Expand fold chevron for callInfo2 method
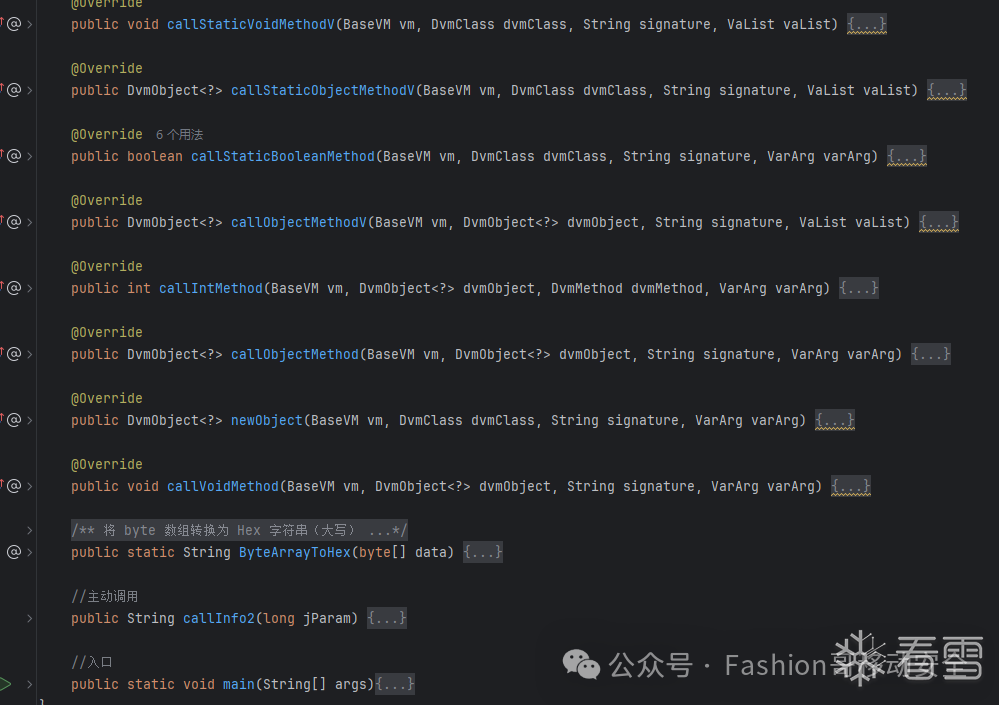The height and width of the screenshot is (705, 999). point(29,618)
